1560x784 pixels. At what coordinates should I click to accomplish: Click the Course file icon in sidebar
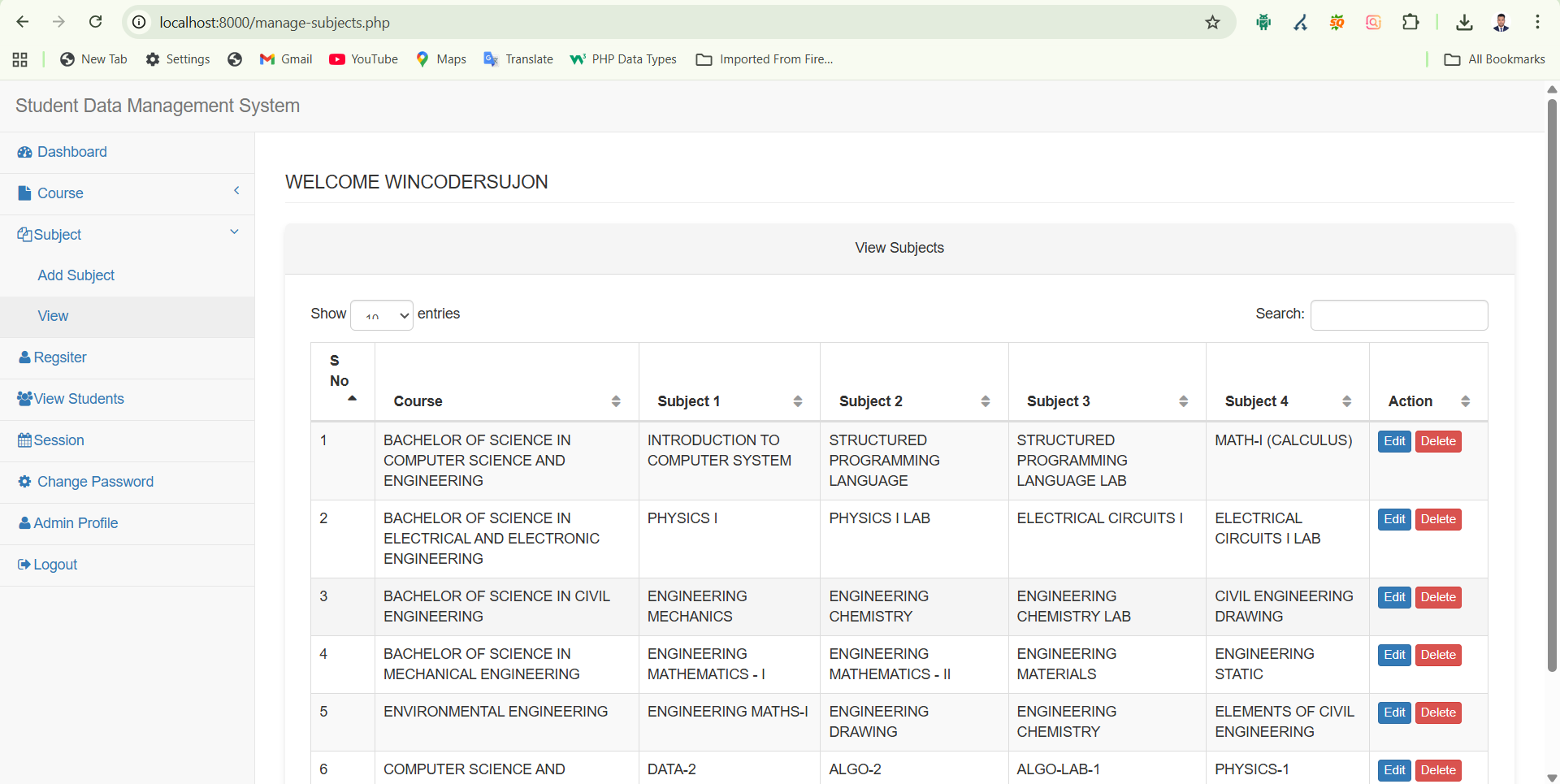pos(24,193)
